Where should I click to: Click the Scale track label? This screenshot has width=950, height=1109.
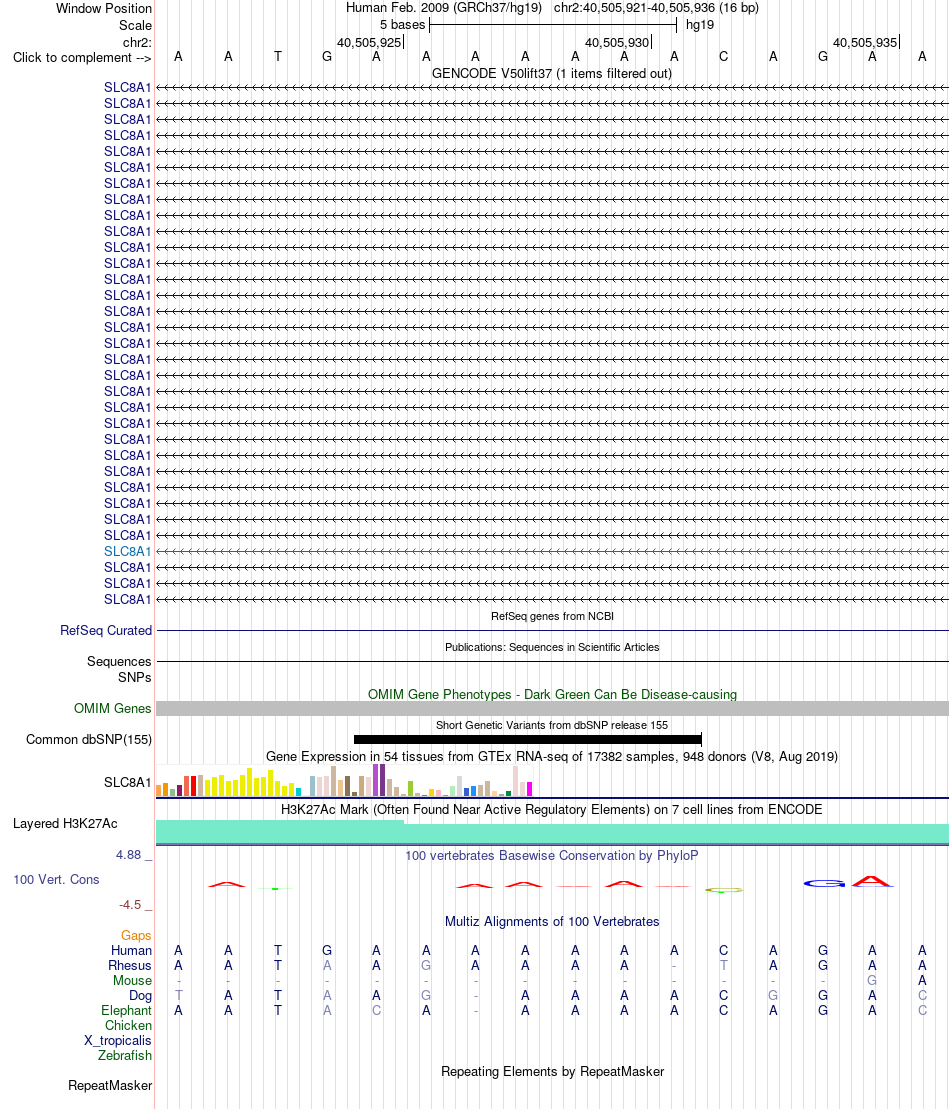coord(135,25)
